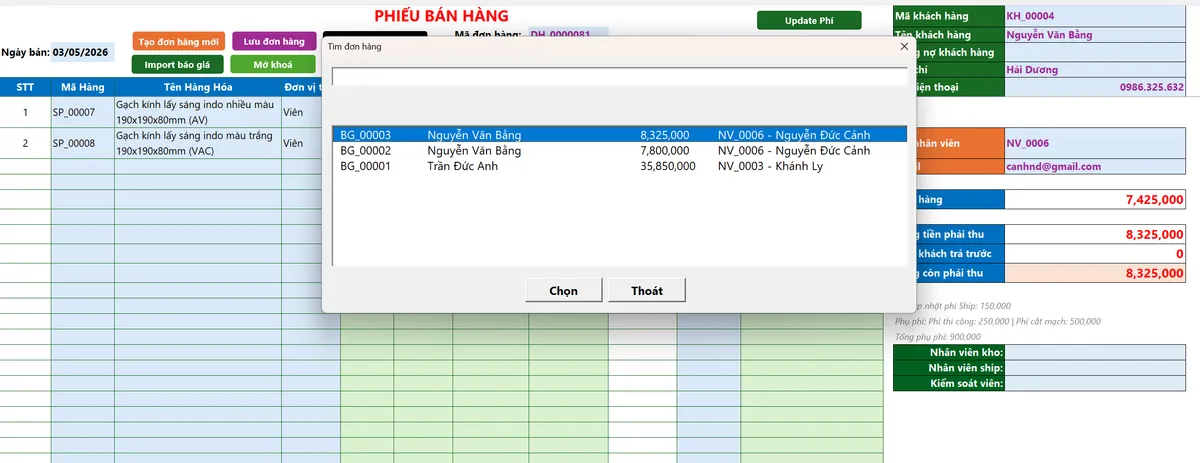Click the PHIẾU BÁN HÀNG title

(441, 16)
